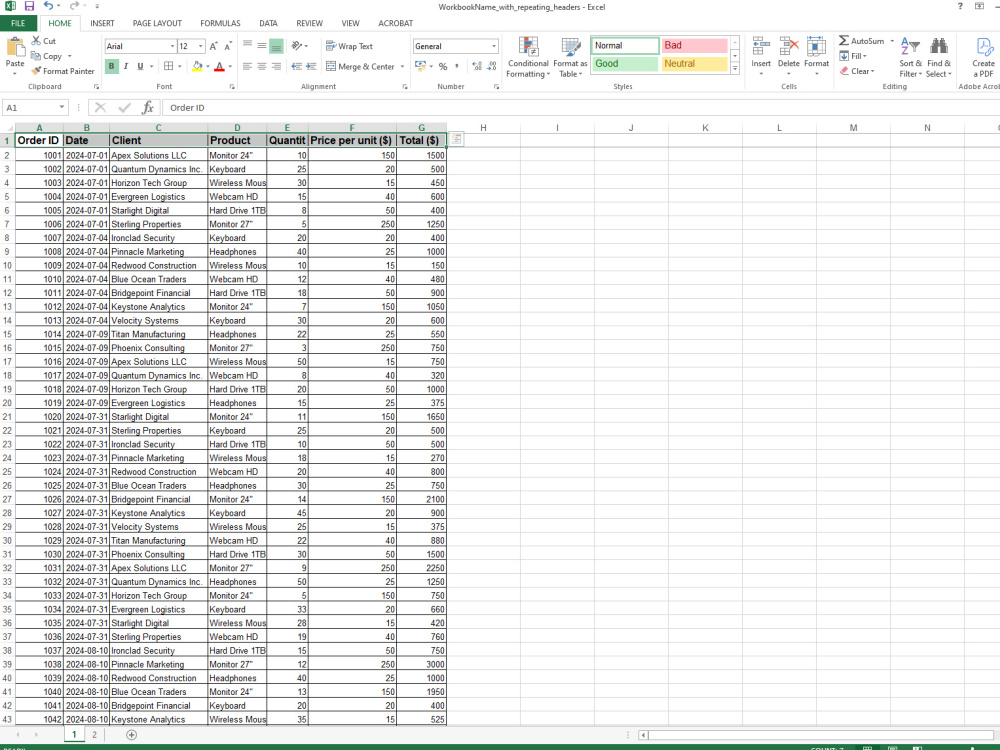Toggle Bold formatting
The width and height of the screenshot is (1000, 750).
pyautogui.click(x=112, y=66)
